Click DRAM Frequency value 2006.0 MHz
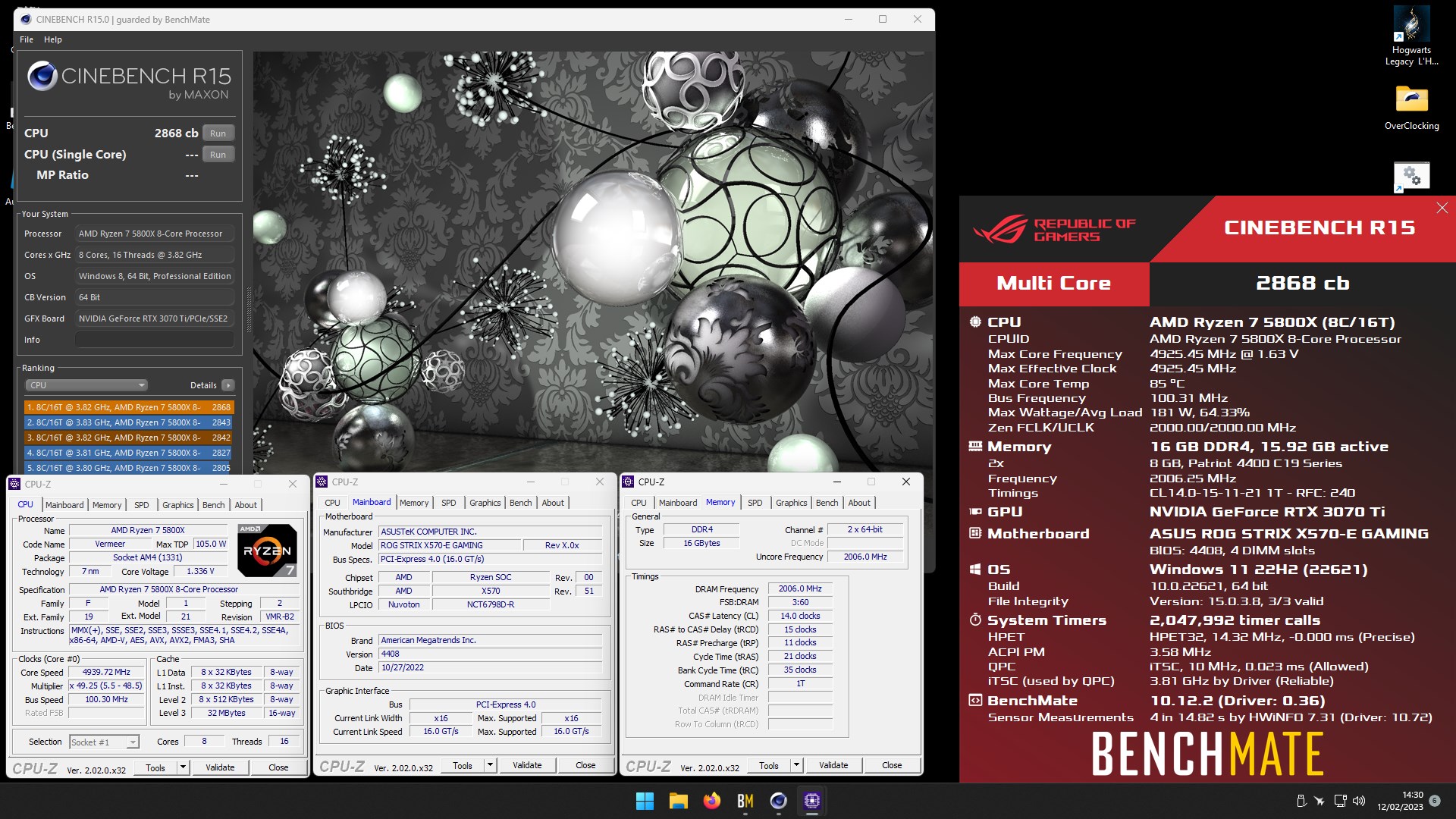This screenshot has width=1456, height=819. [x=800, y=588]
